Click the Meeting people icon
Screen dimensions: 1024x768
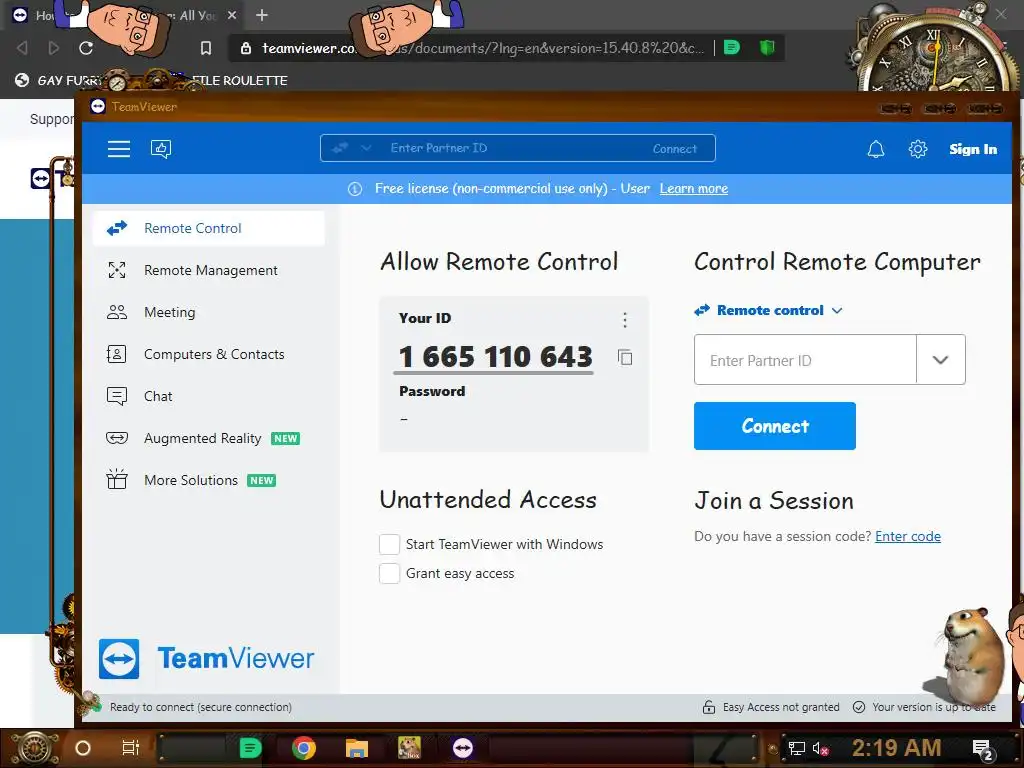tap(117, 312)
